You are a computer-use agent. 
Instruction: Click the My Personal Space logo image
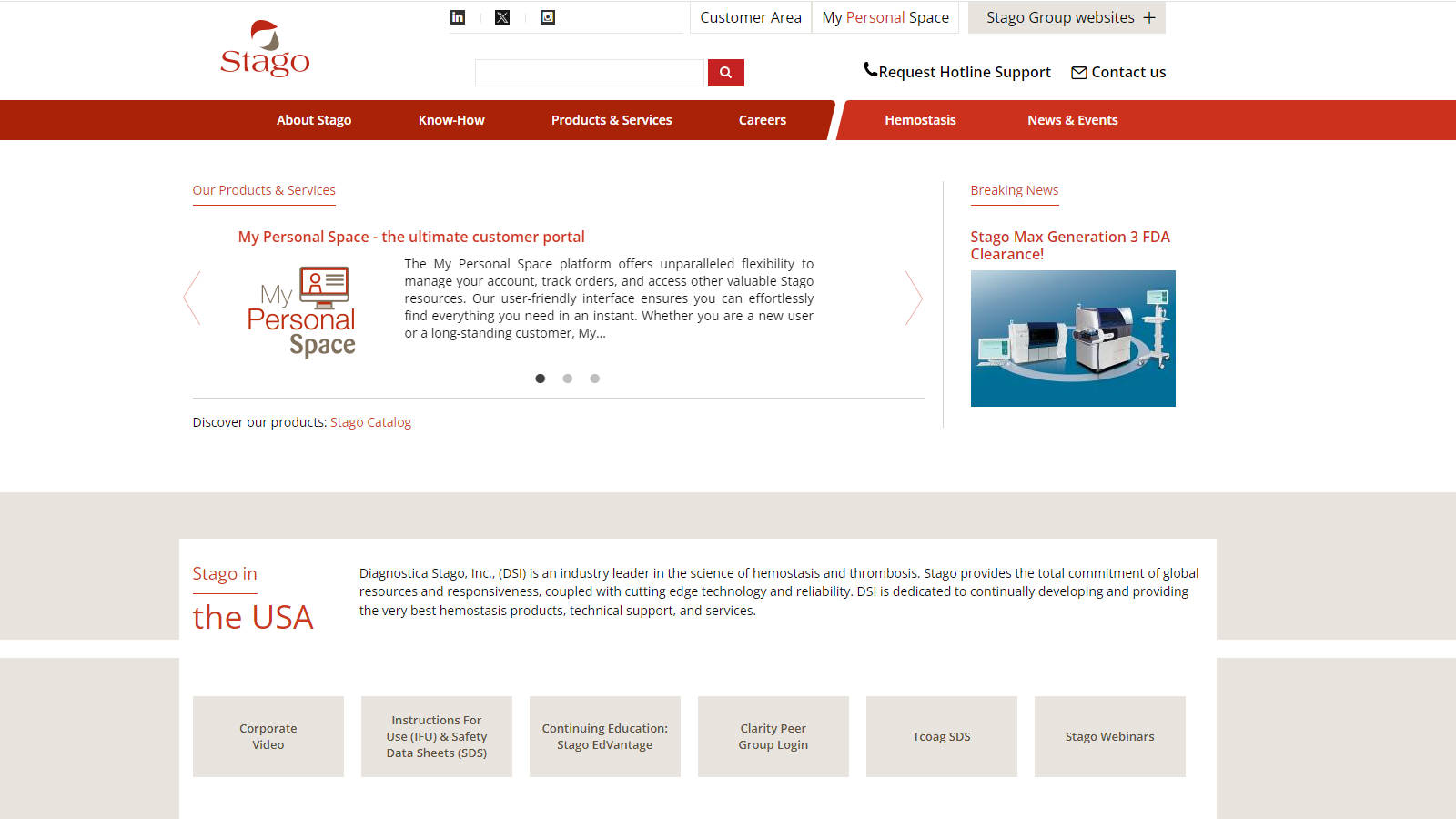click(x=301, y=312)
